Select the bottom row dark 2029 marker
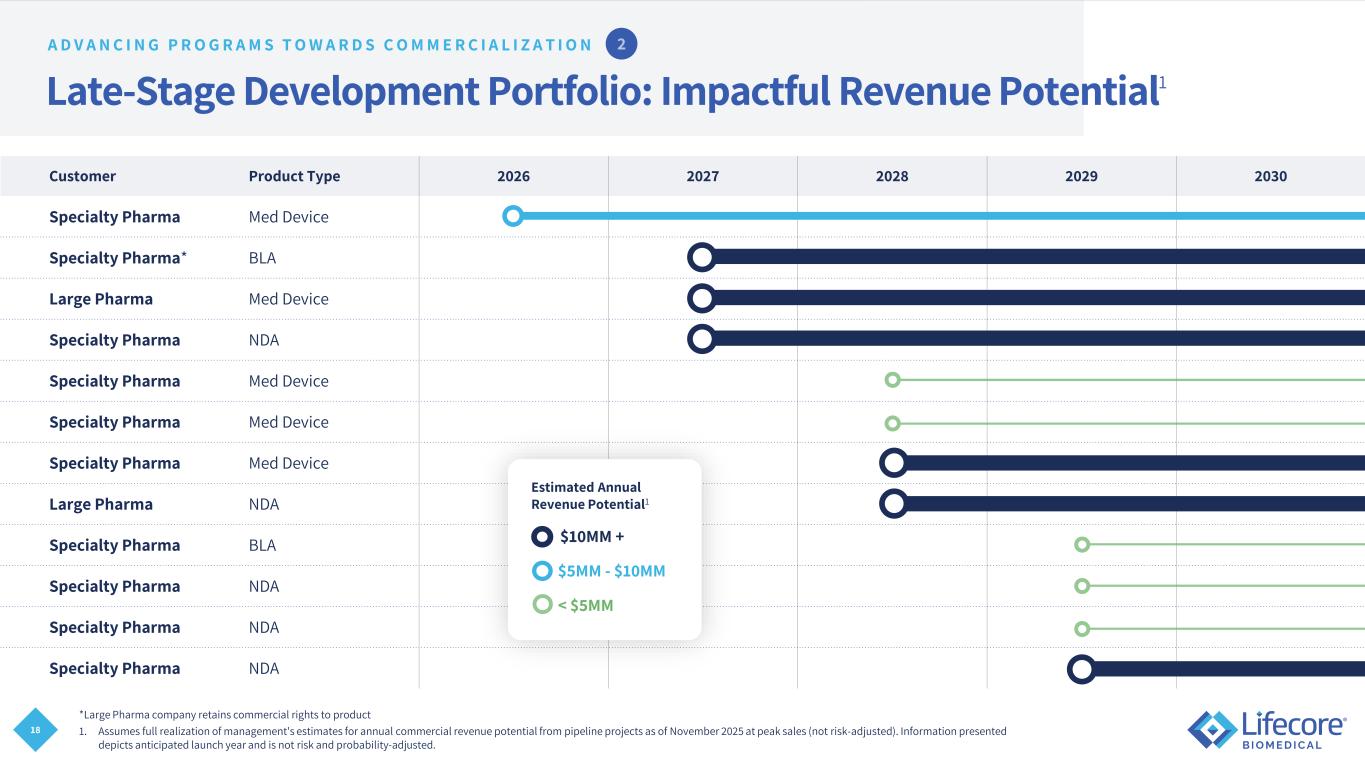This screenshot has height=768, width=1365. click(1081, 668)
